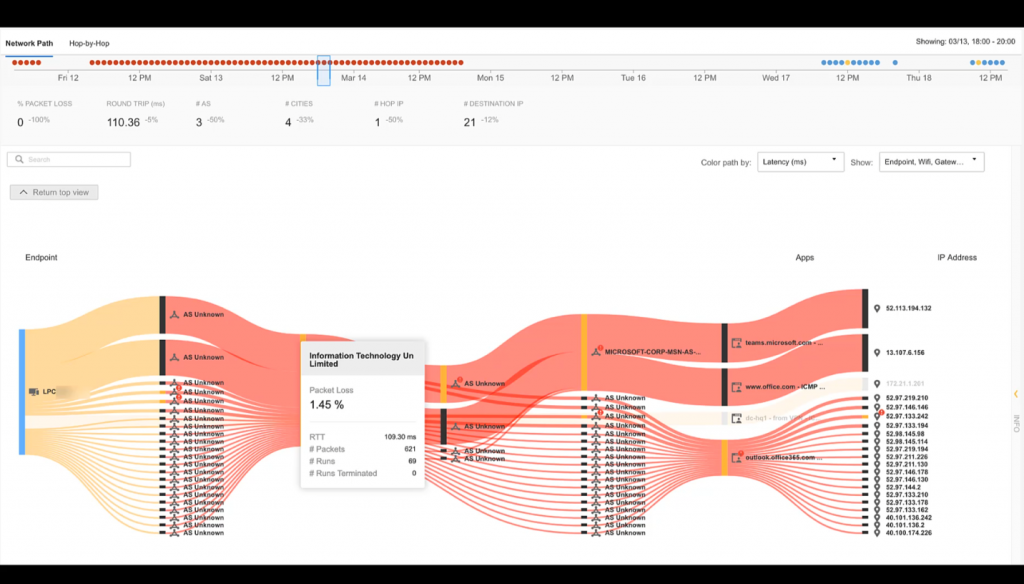Click the www.office.com app icon

[x=737, y=387]
